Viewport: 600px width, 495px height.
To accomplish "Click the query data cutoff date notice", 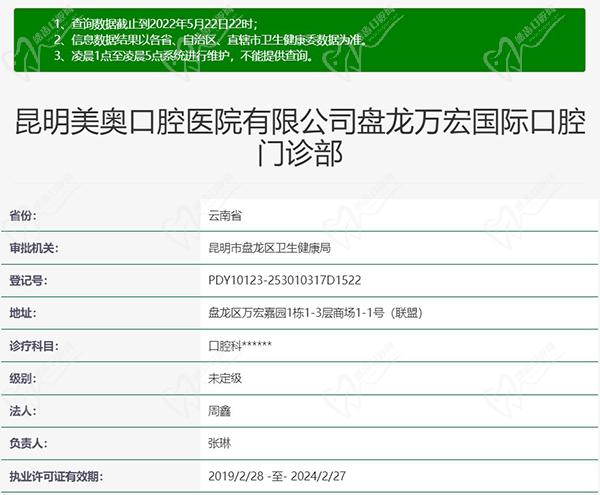I will tap(164, 22).
